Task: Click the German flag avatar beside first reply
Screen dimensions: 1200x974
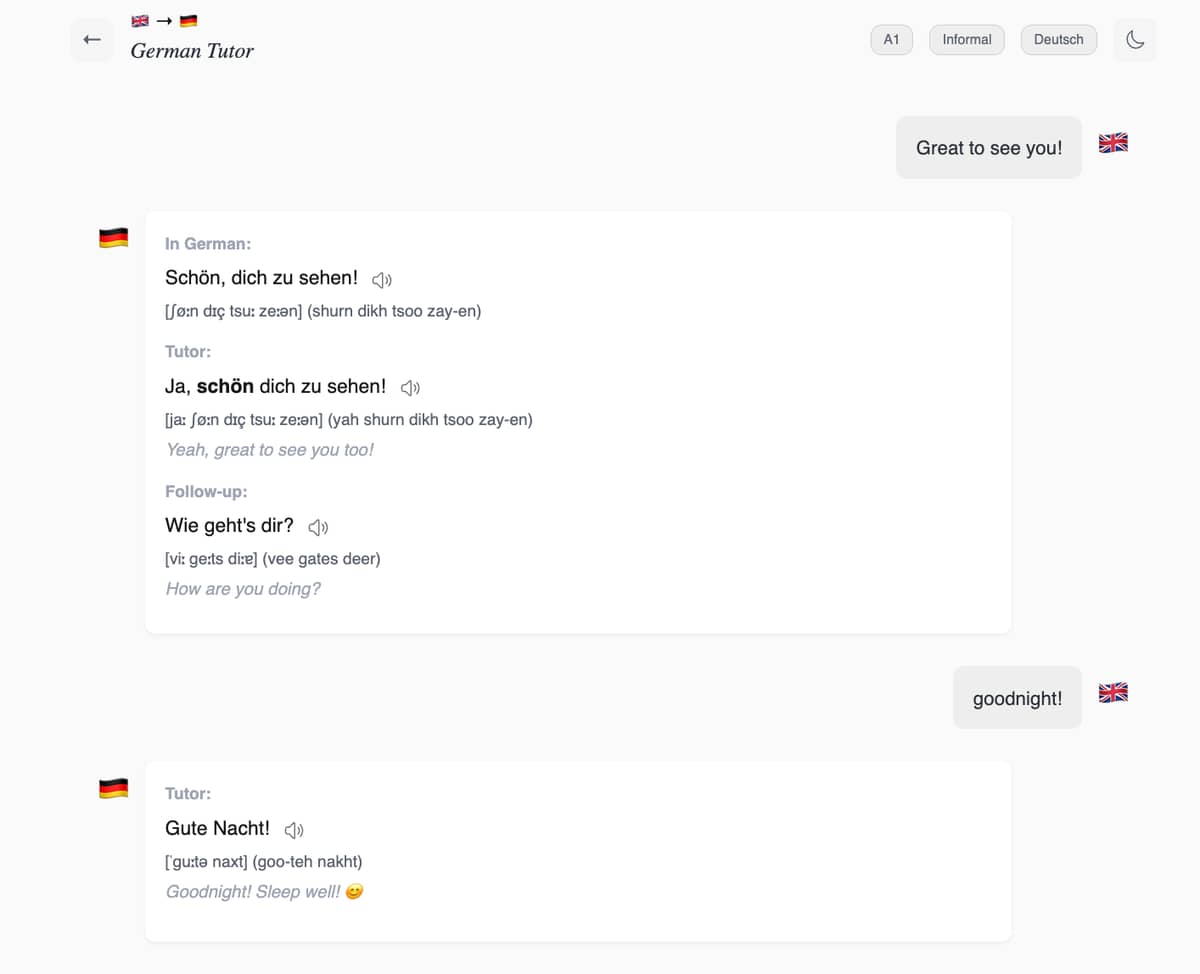Action: [x=114, y=238]
